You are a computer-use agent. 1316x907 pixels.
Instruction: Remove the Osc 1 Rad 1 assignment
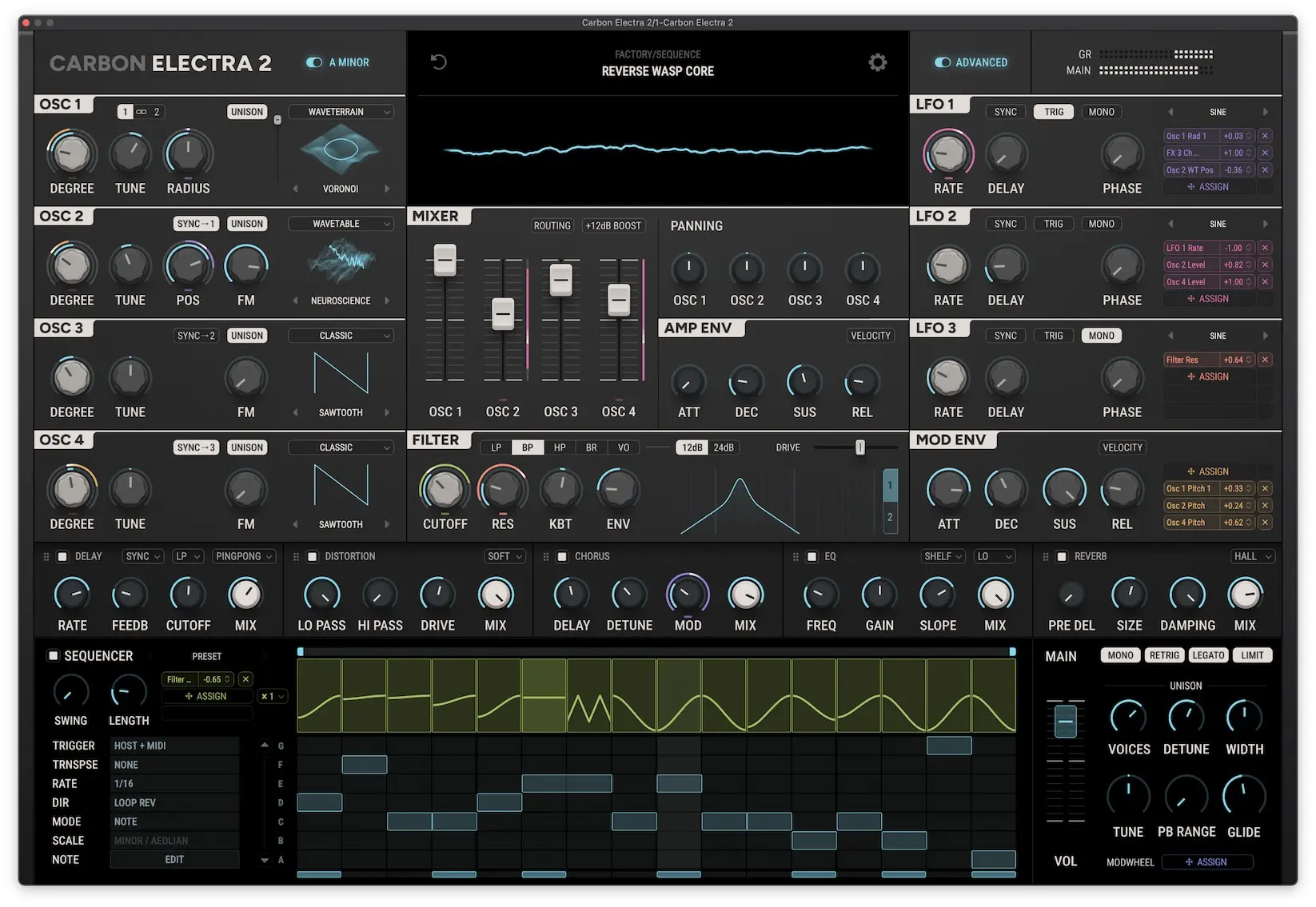coord(1265,136)
